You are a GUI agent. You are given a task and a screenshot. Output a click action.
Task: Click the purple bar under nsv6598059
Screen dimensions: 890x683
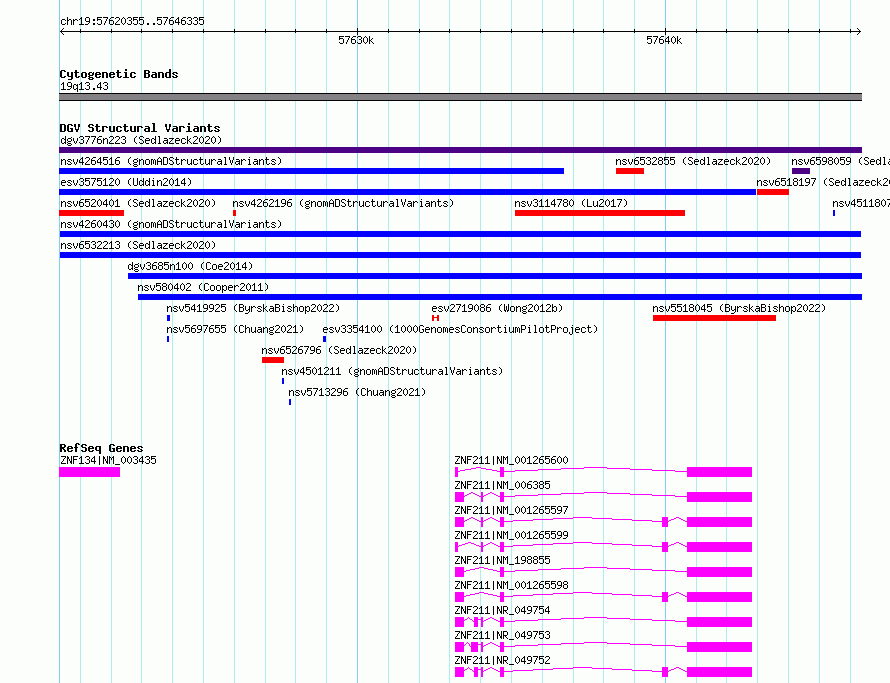point(801,171)
